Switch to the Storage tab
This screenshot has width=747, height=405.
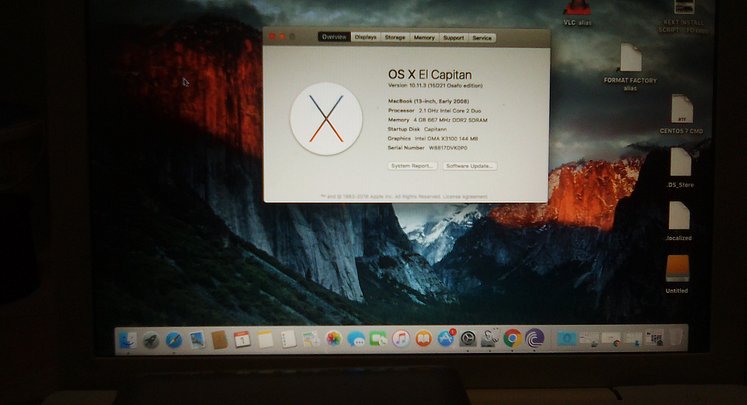395,37
